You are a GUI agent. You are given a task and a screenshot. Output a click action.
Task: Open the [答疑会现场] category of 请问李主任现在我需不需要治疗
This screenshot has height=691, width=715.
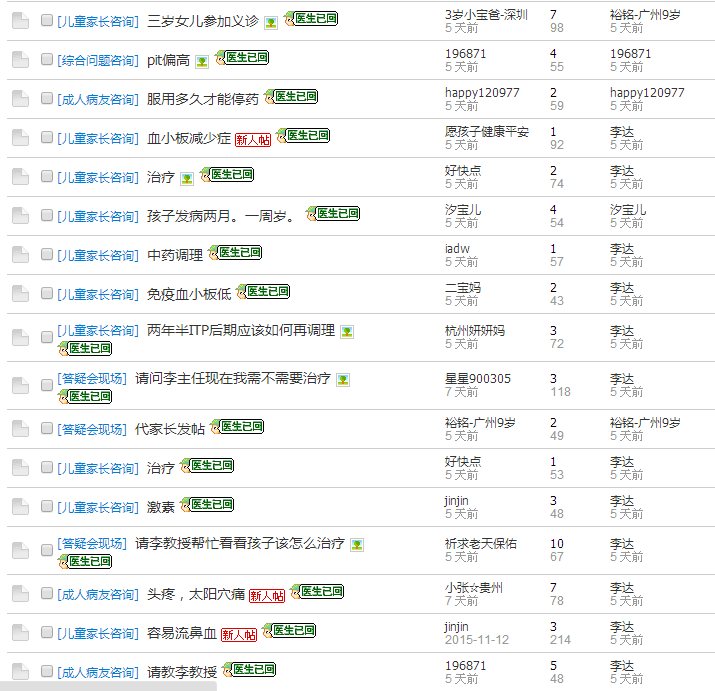[x=92, y=378]
